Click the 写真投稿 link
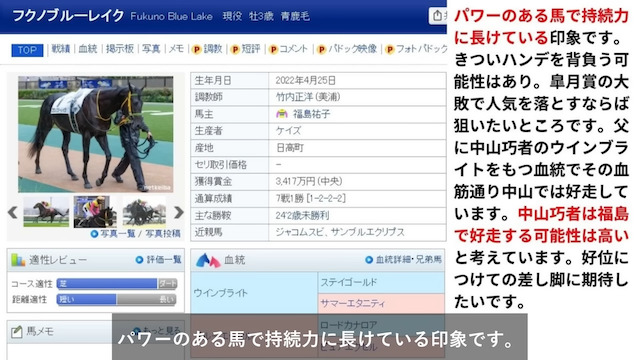The height and width of the screenshot is (360, 640). [x=163, y=233]
